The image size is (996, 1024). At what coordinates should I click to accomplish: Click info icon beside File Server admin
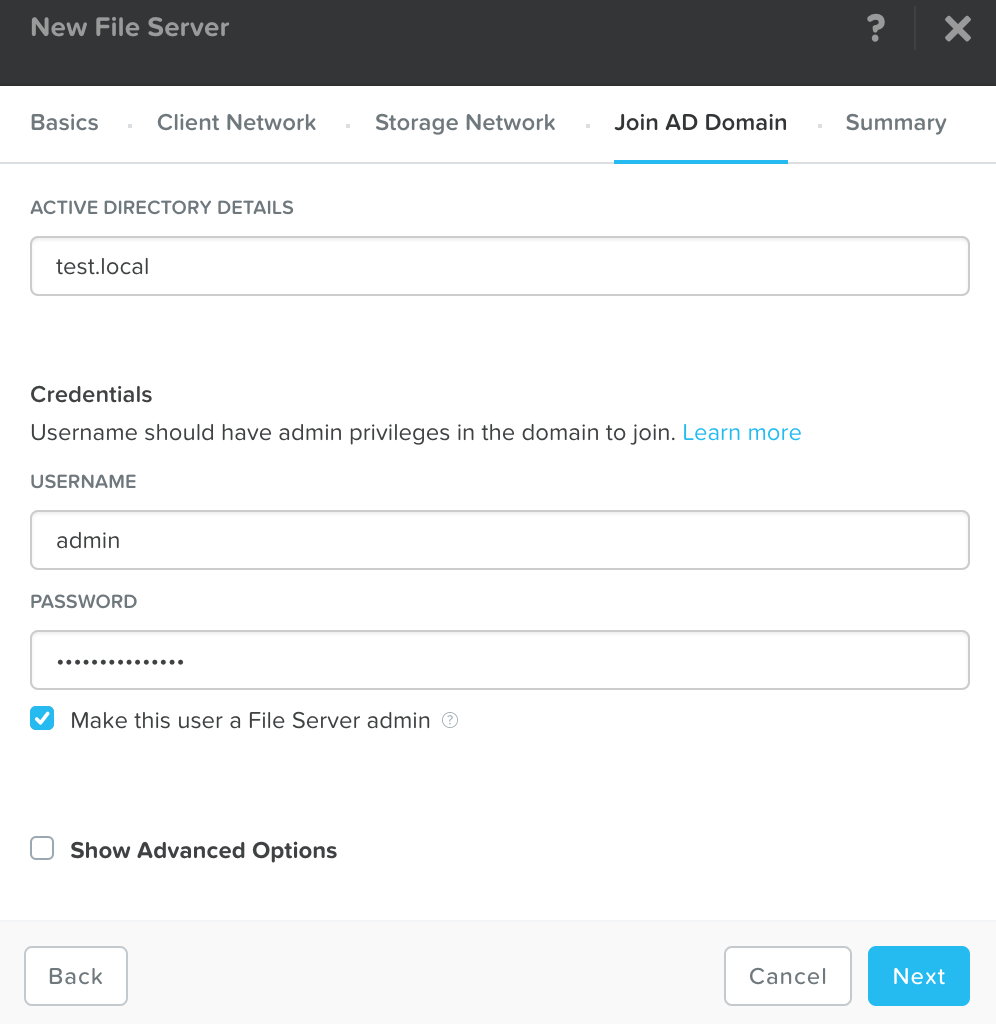click(450, 720)
